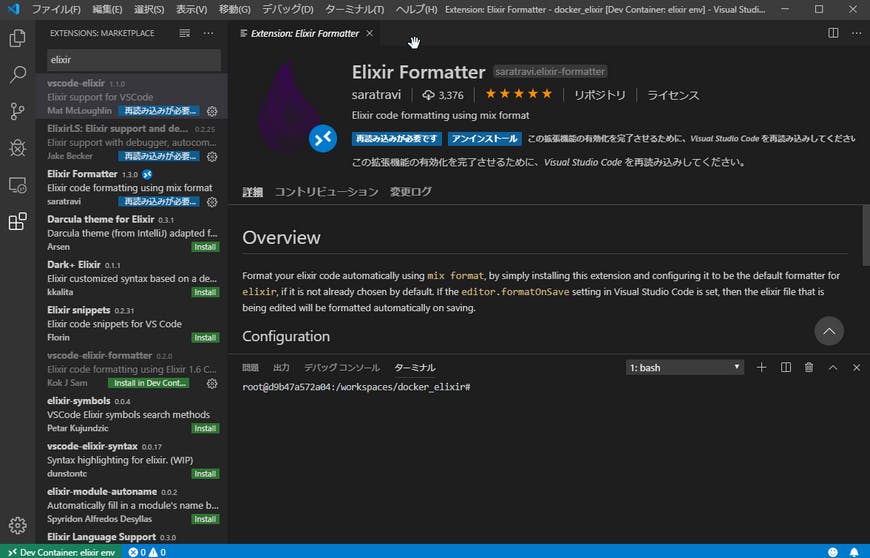
Task: Open Remote Explorer in activity bar
Action: (x=18, y=185)
